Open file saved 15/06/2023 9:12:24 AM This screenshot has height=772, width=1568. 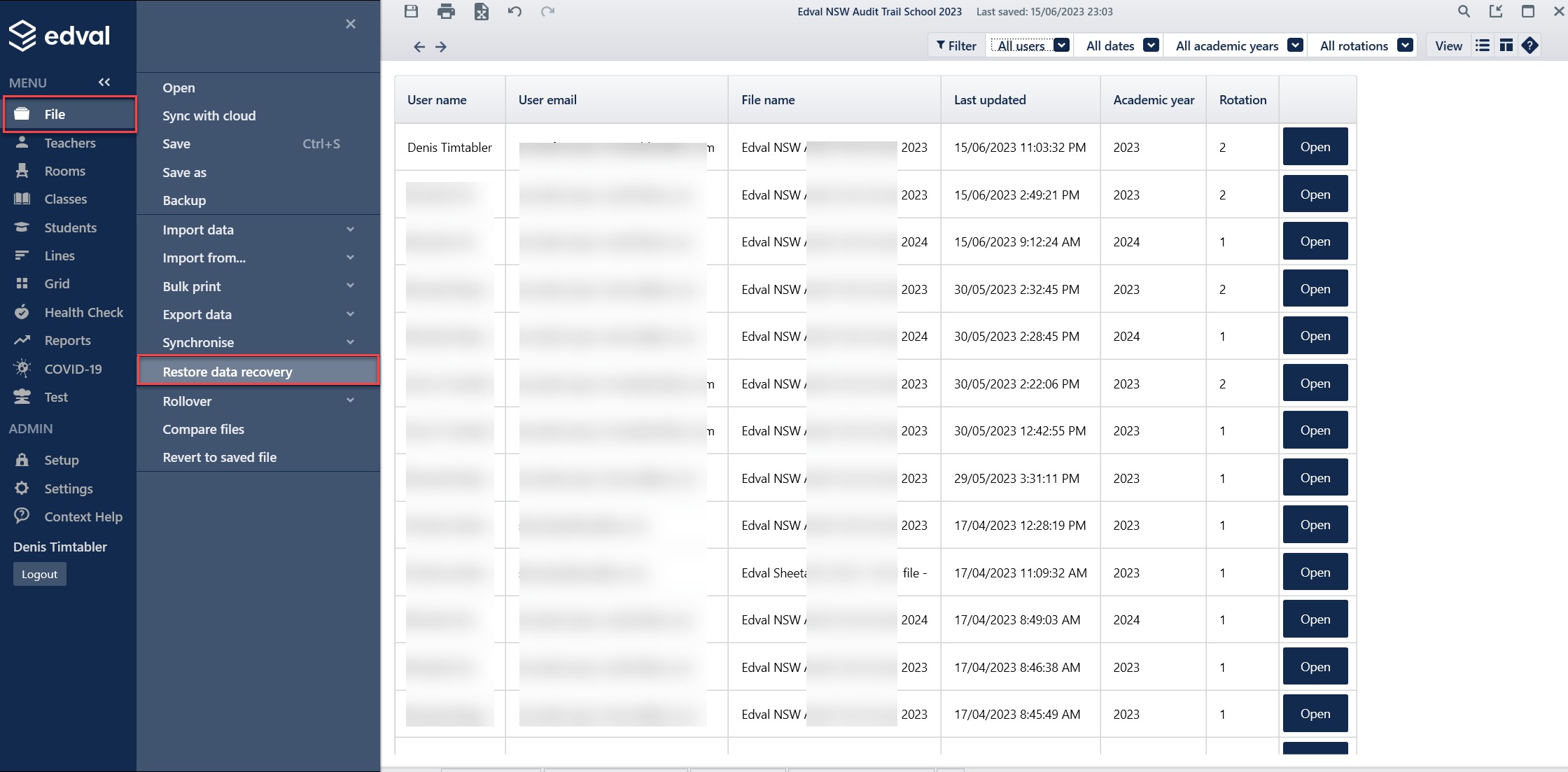coord(1315,241)
